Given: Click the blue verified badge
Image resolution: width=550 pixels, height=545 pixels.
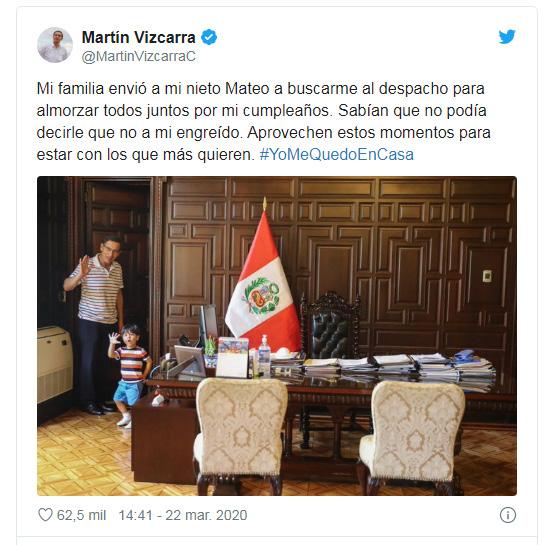Looking at the screenshot, I should coord(209,37).
